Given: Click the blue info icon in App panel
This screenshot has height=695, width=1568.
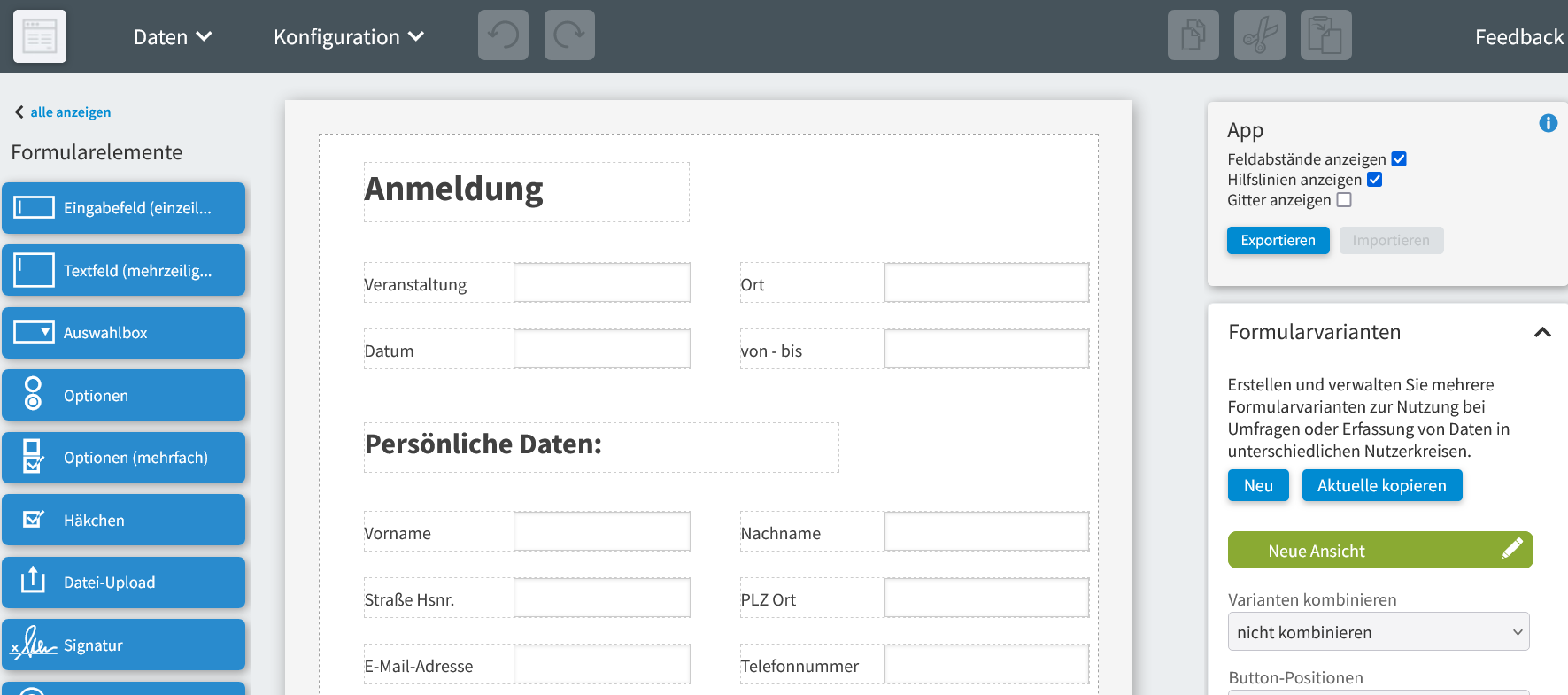Looking at the screenshot, I should click(x=1548, y=123).
